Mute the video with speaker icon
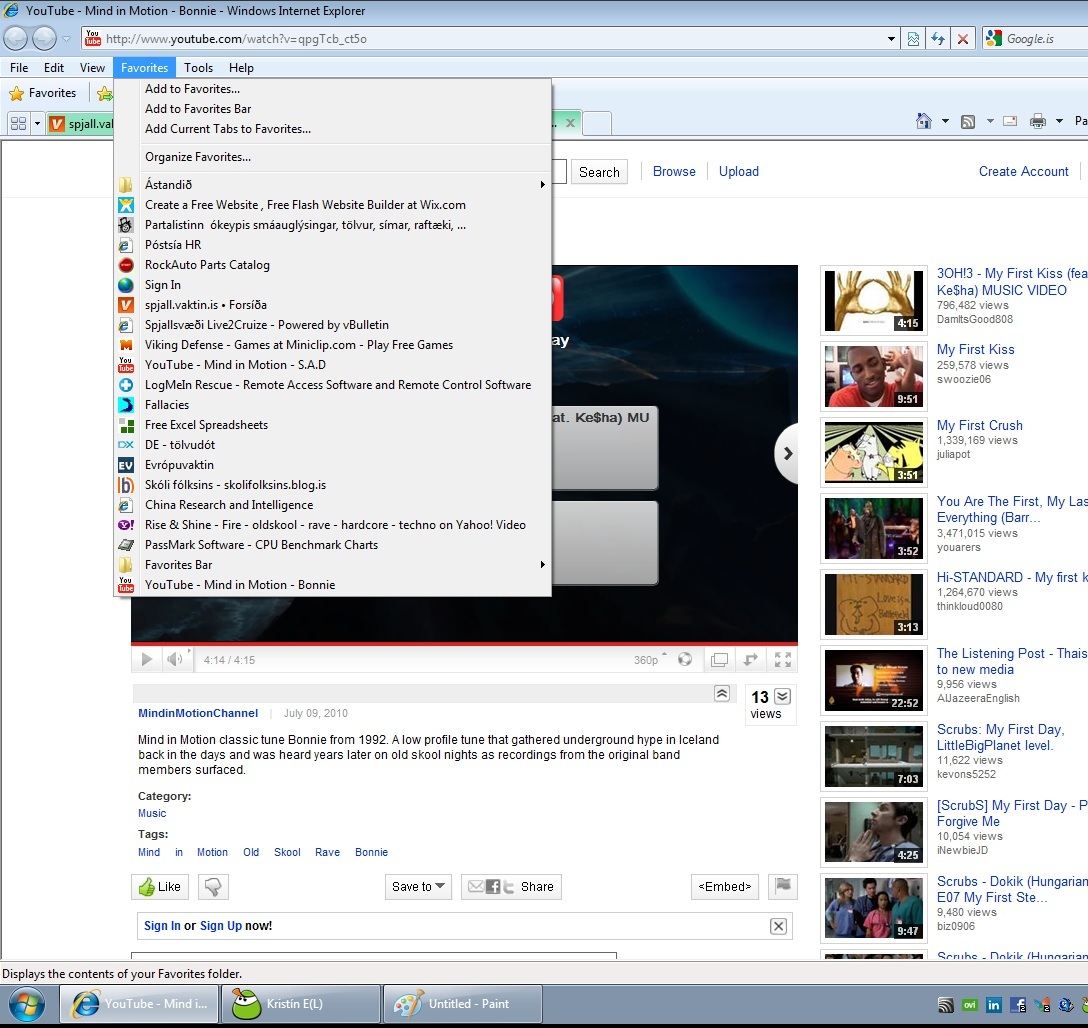Screen dimensions: 1088x1028 pos(175,660)
